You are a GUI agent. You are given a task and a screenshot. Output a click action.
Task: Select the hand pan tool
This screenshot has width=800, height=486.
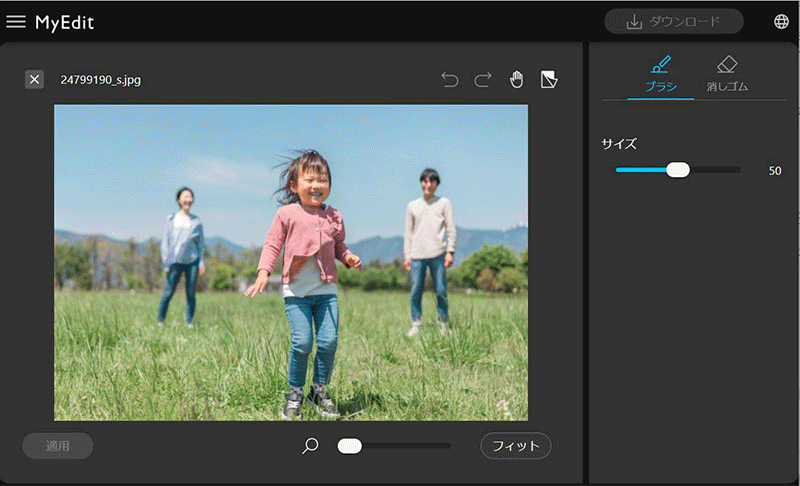click(x=516, y=79)
